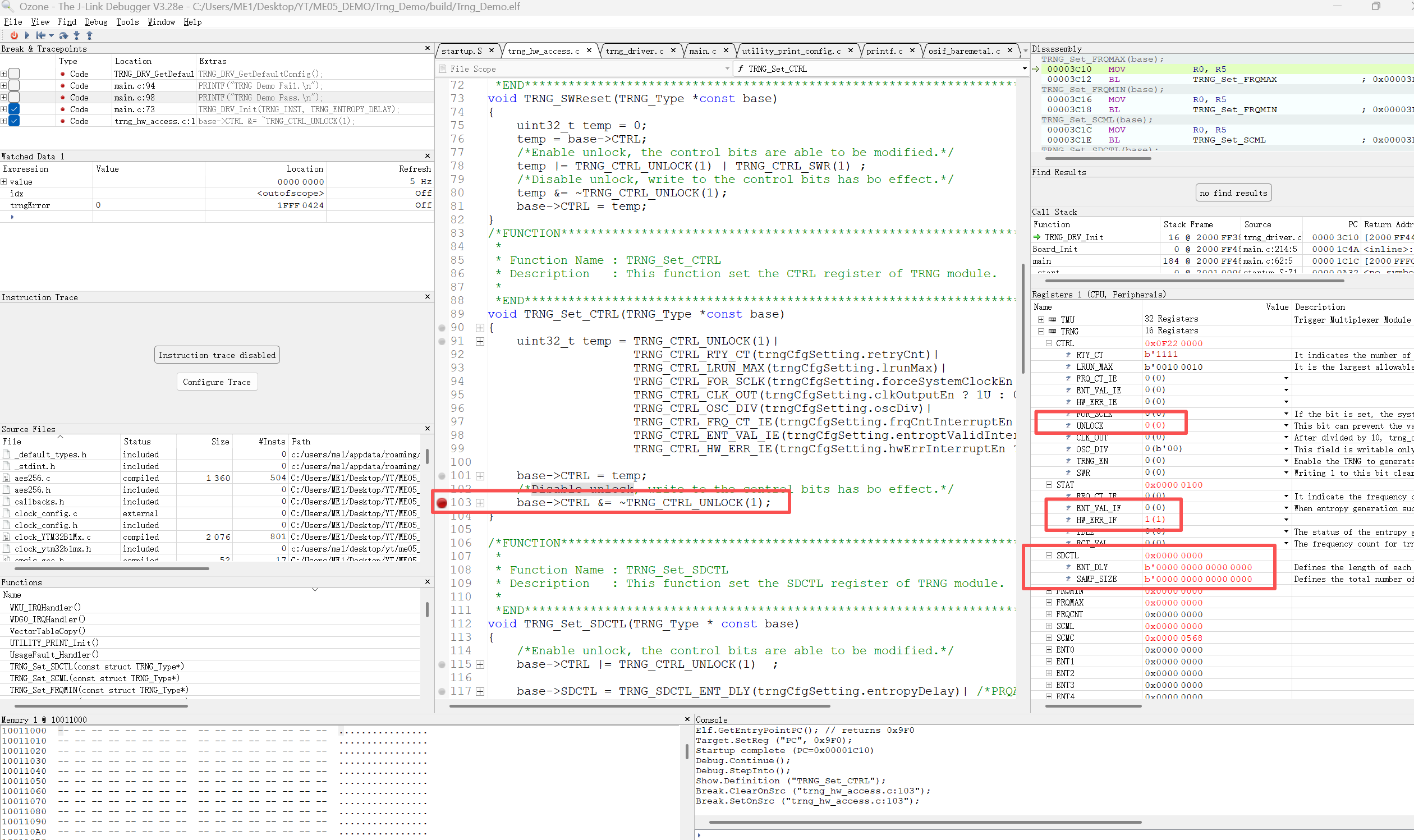Close the Instruction Trace panel

(x=428, y=297)
